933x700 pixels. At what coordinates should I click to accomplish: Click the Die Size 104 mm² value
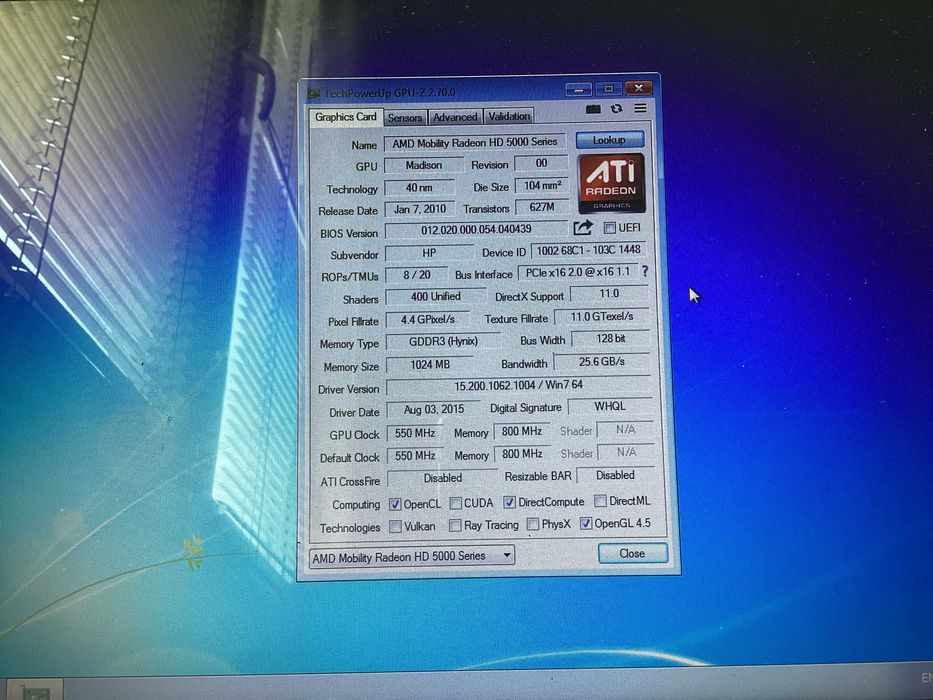541,186
